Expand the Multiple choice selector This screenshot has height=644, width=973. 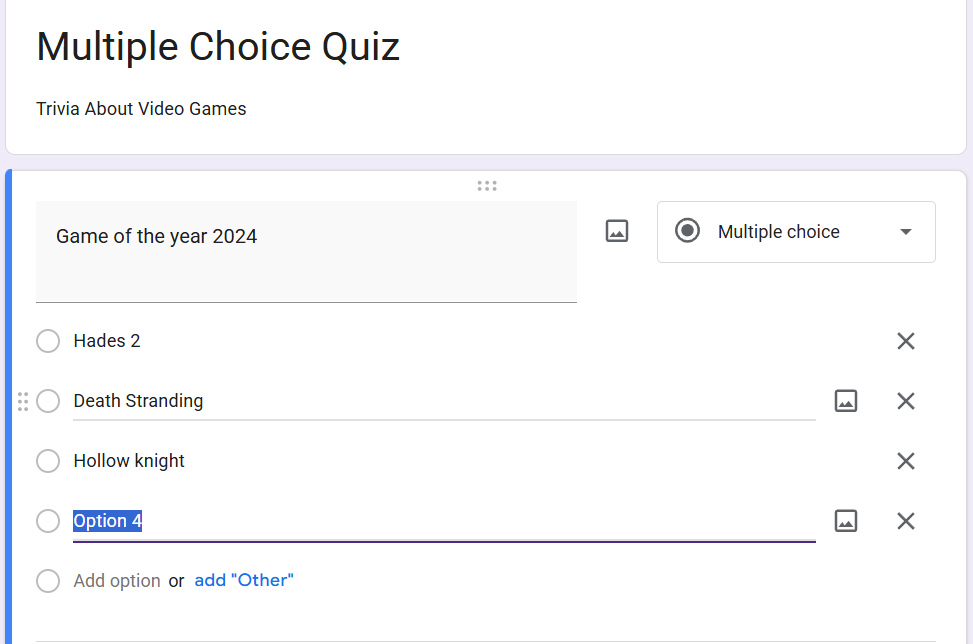(x=795, y=231)
